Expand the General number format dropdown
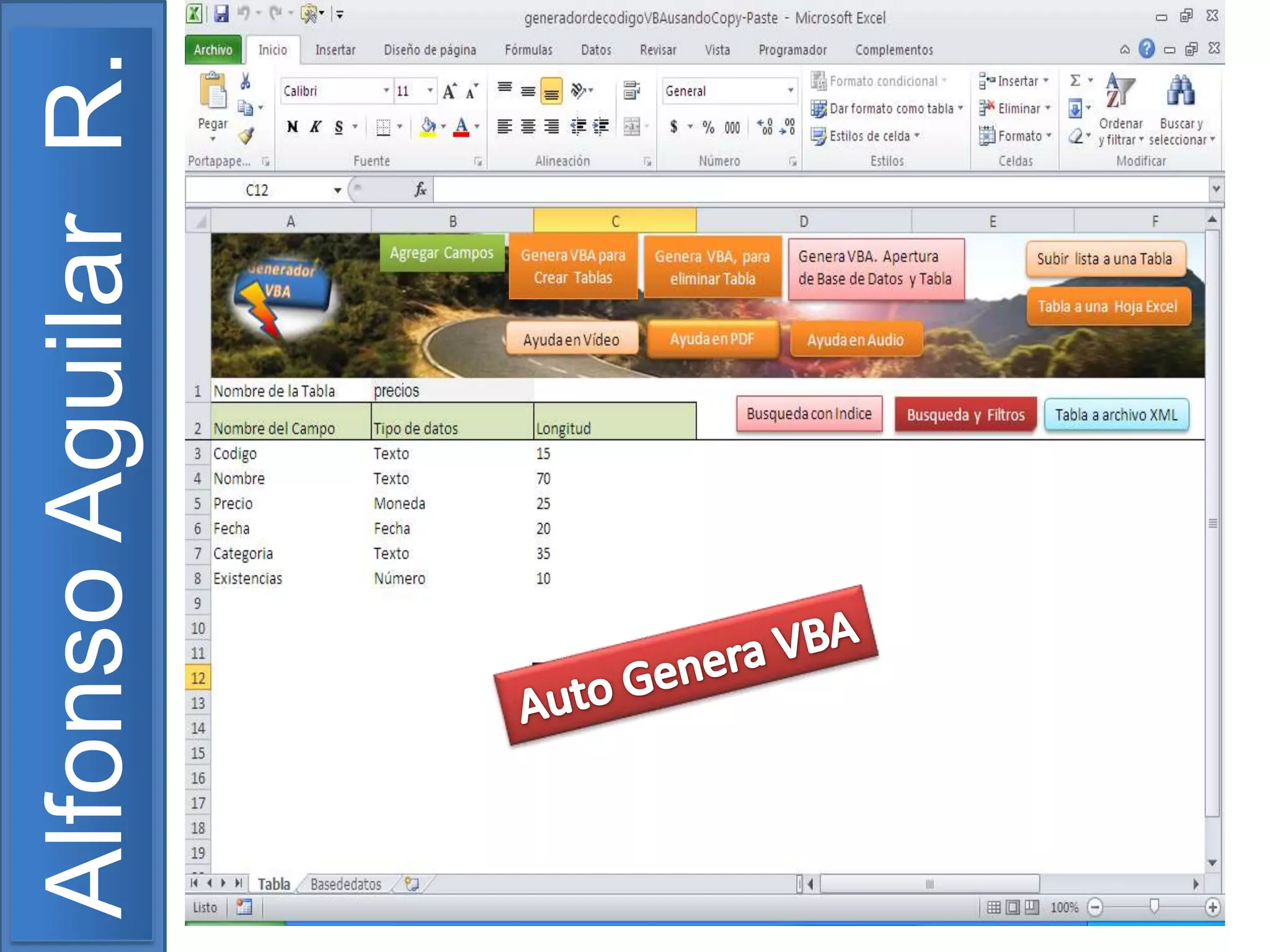This screenshot has height=952, width=1270. coord(790,91)
